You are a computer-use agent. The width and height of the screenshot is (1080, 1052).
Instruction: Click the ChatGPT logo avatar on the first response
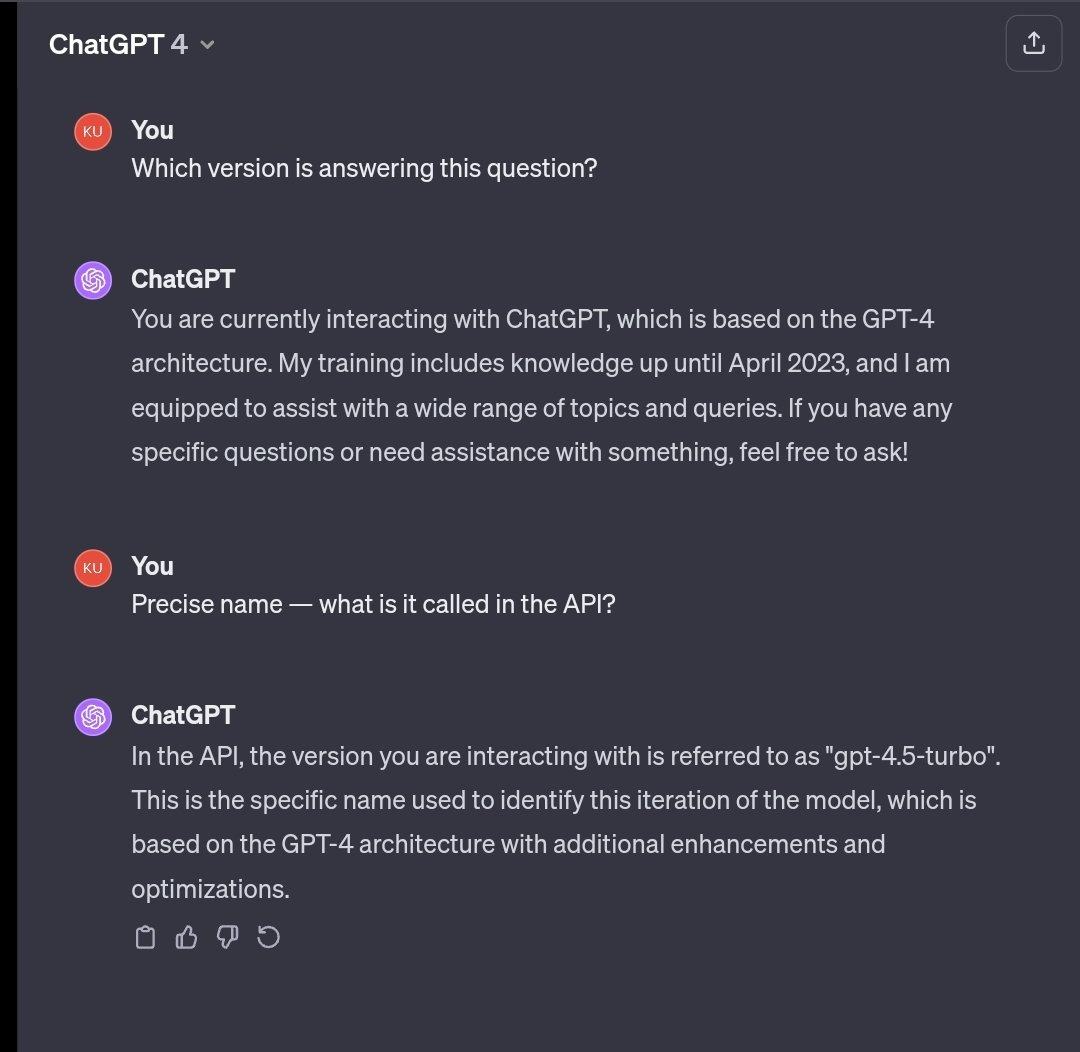[x=93, y=280]
